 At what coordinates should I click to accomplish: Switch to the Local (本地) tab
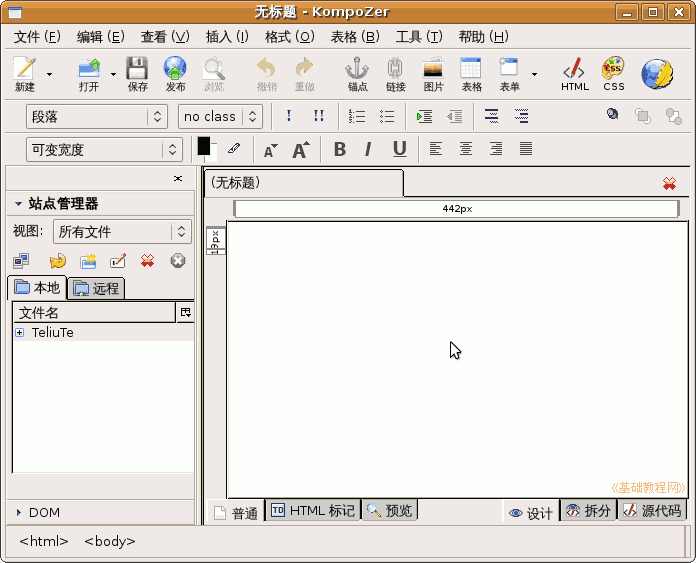tap(37, 288)
